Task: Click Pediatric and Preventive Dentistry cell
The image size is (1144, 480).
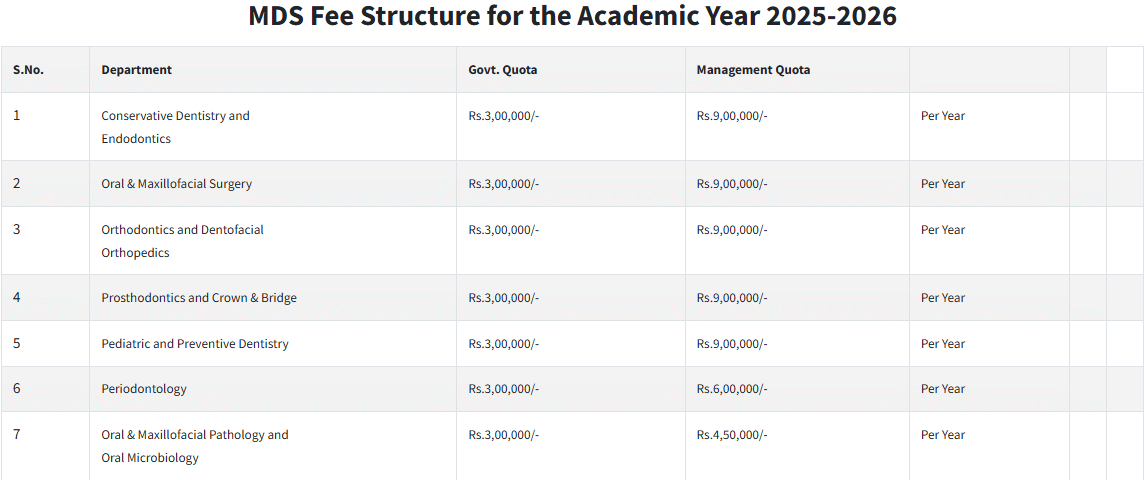Action: click(194, 344)
